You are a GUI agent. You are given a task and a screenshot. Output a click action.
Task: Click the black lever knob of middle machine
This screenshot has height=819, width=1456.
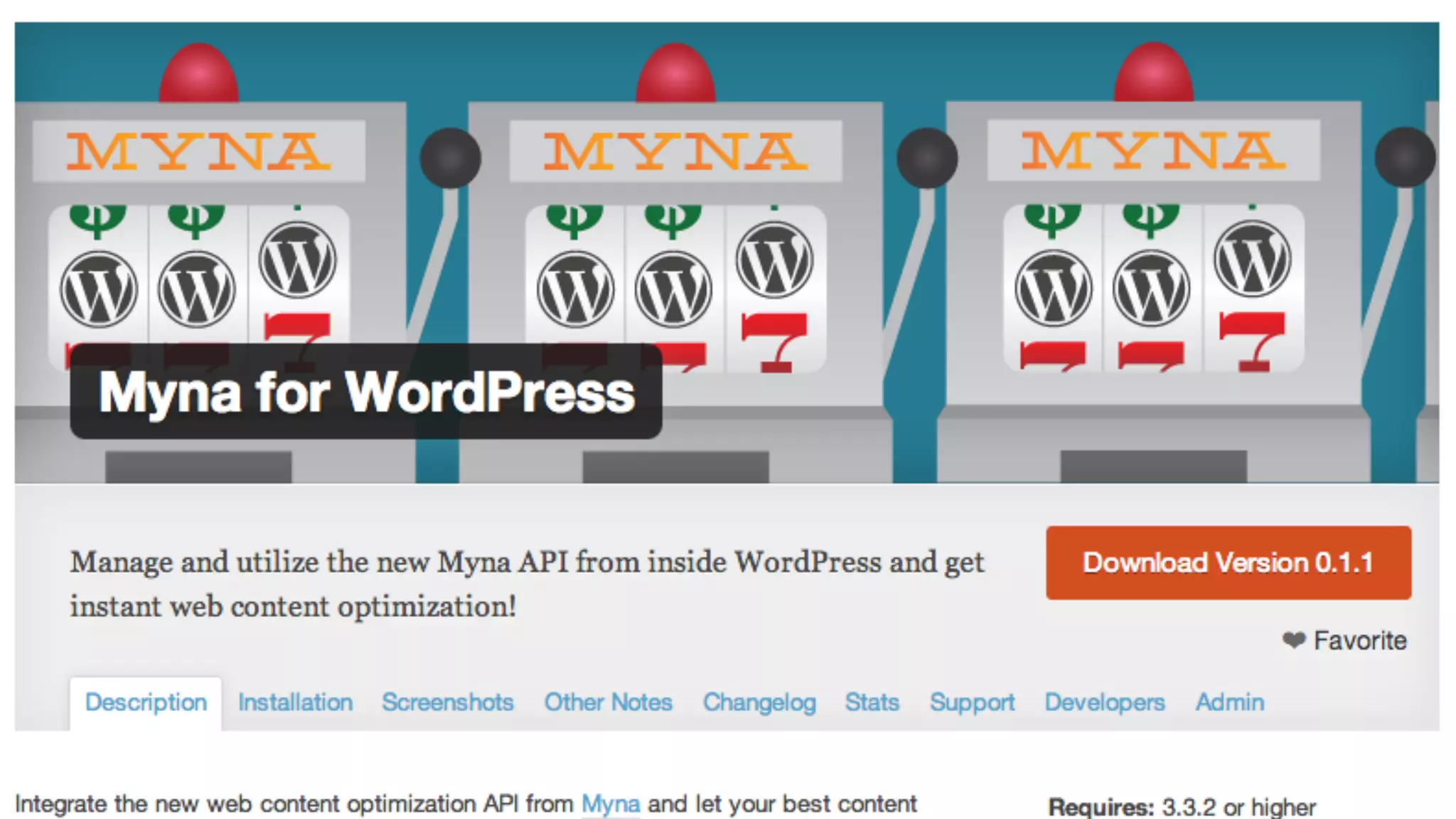click(x=927, y=158)
